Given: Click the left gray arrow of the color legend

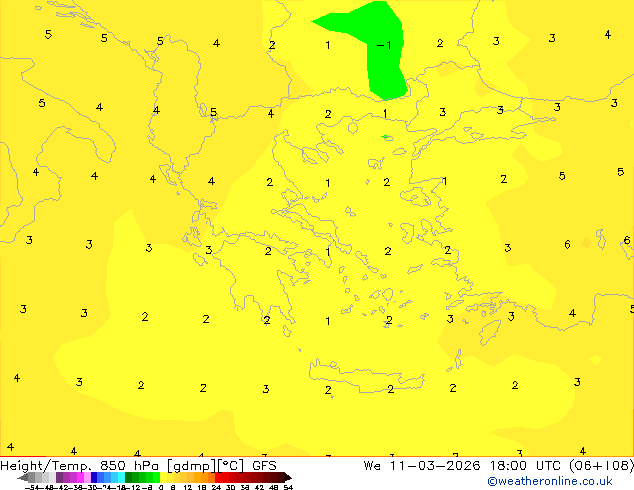Looking at the screenshot, I should [x=23, y=478].
